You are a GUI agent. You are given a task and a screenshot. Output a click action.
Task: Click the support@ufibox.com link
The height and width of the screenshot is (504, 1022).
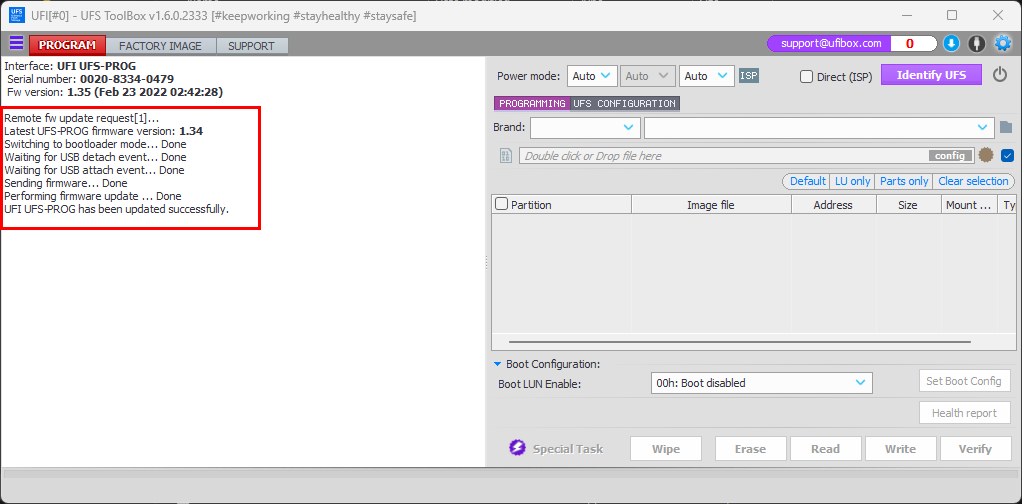coord(831,44)
